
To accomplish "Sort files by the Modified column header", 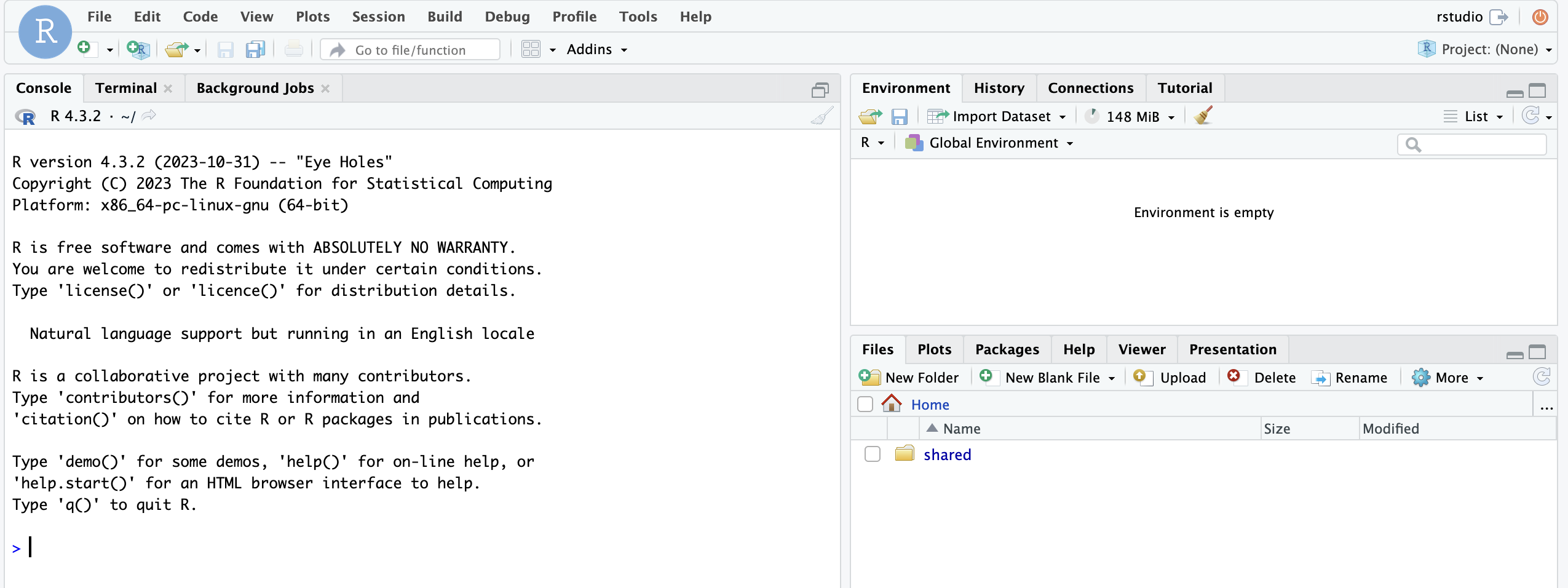I will click(1457, 429).
